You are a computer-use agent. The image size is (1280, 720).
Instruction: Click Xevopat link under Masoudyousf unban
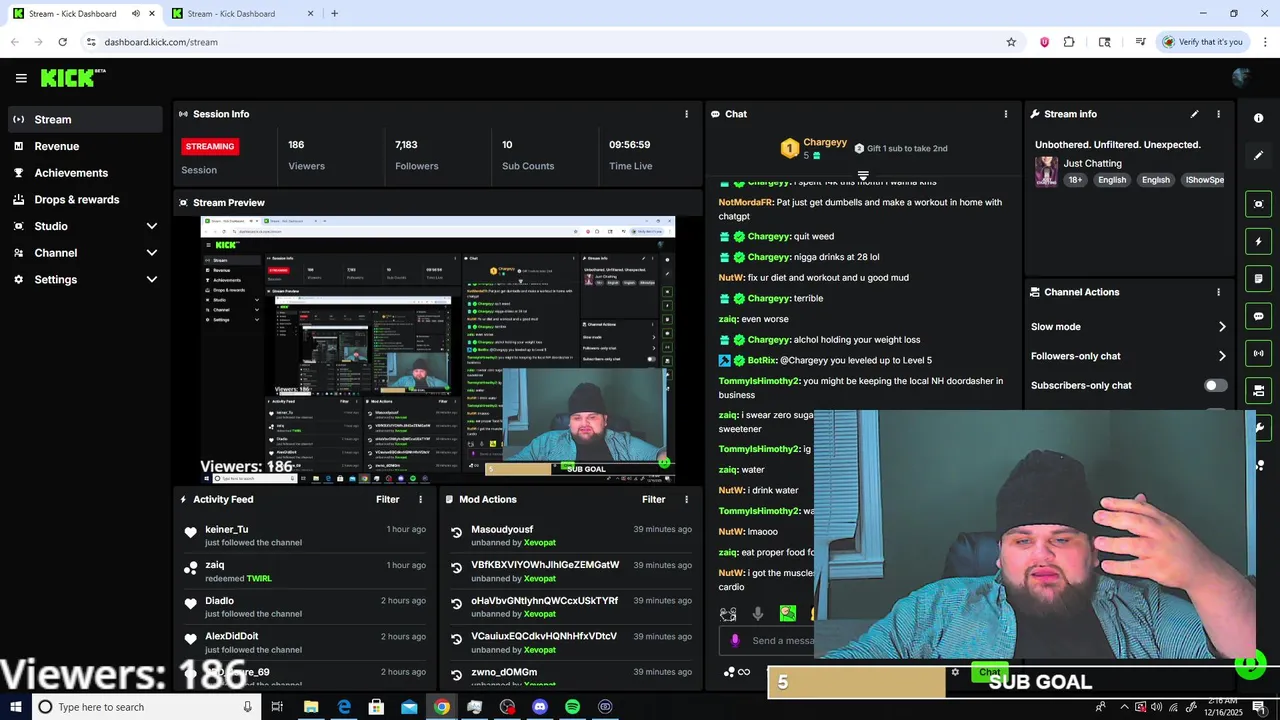[539, 543]
